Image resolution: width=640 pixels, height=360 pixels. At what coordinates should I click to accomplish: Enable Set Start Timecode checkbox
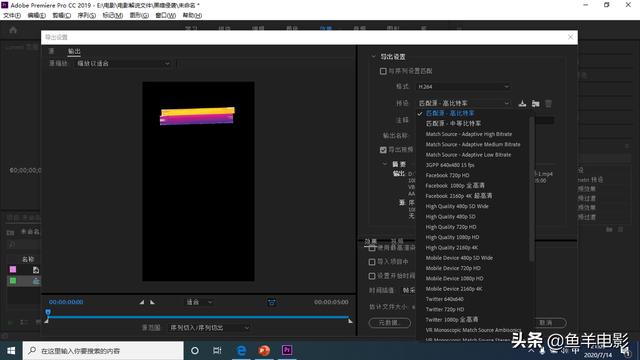pyautogui.click(x=372, y=276)
